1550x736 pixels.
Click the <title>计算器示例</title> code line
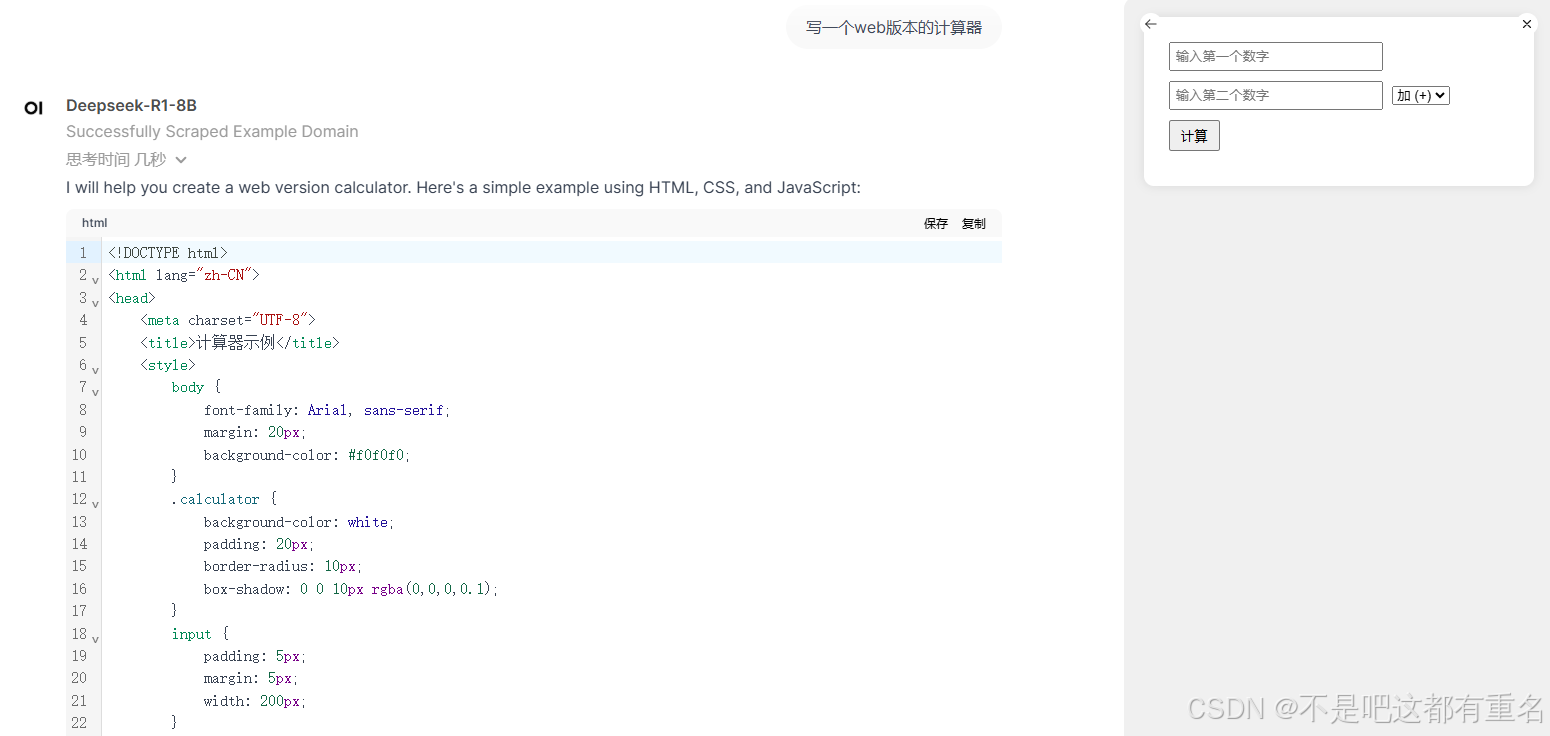pyautogui.click(x=240, y=343)
